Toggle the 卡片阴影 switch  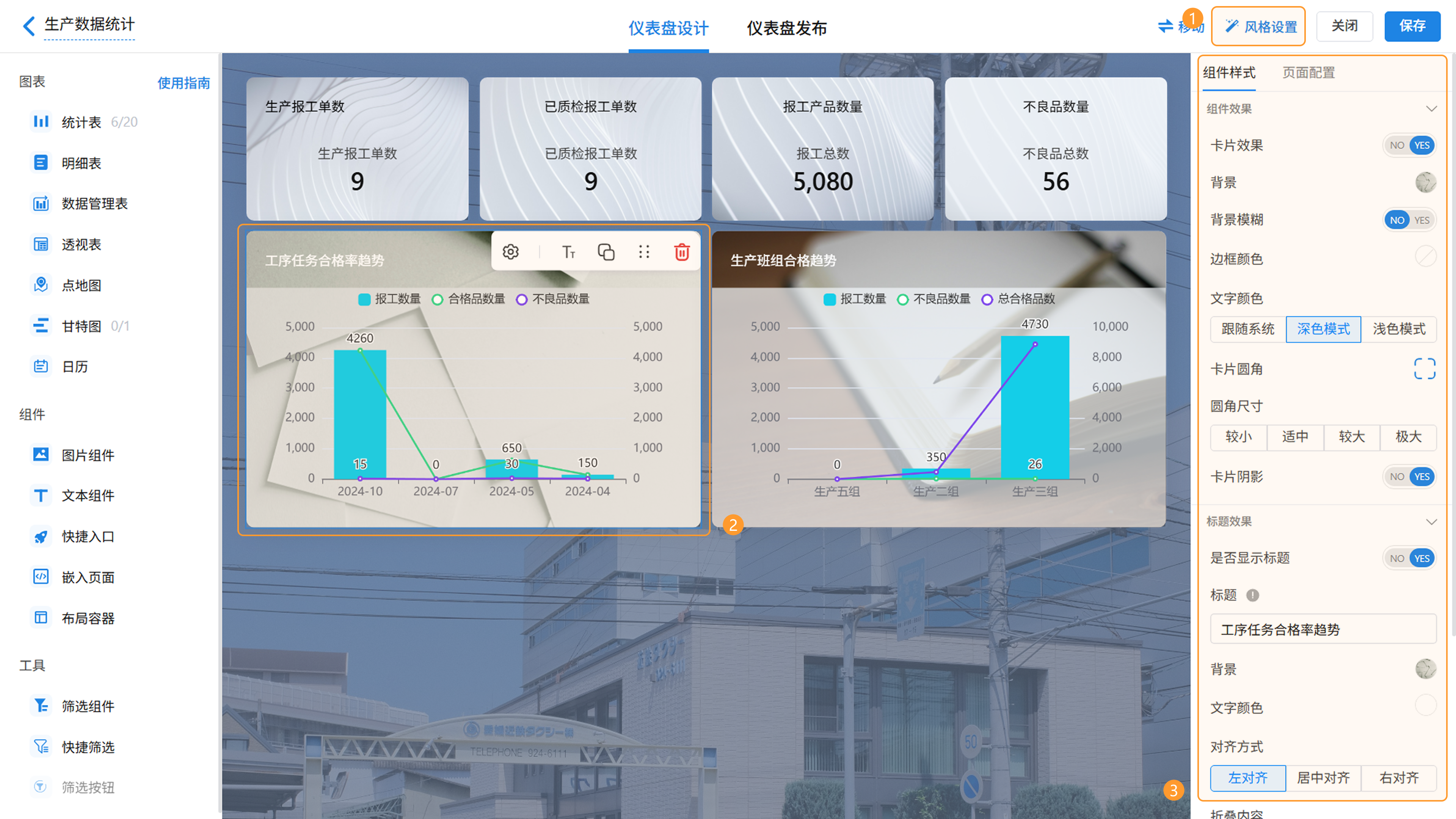click(x=1410, y=477)
